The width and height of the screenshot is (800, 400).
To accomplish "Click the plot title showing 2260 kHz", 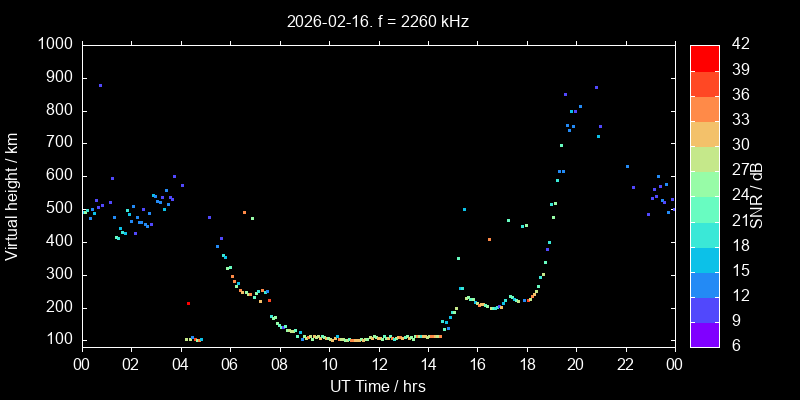I will click(x=378, y=20).
